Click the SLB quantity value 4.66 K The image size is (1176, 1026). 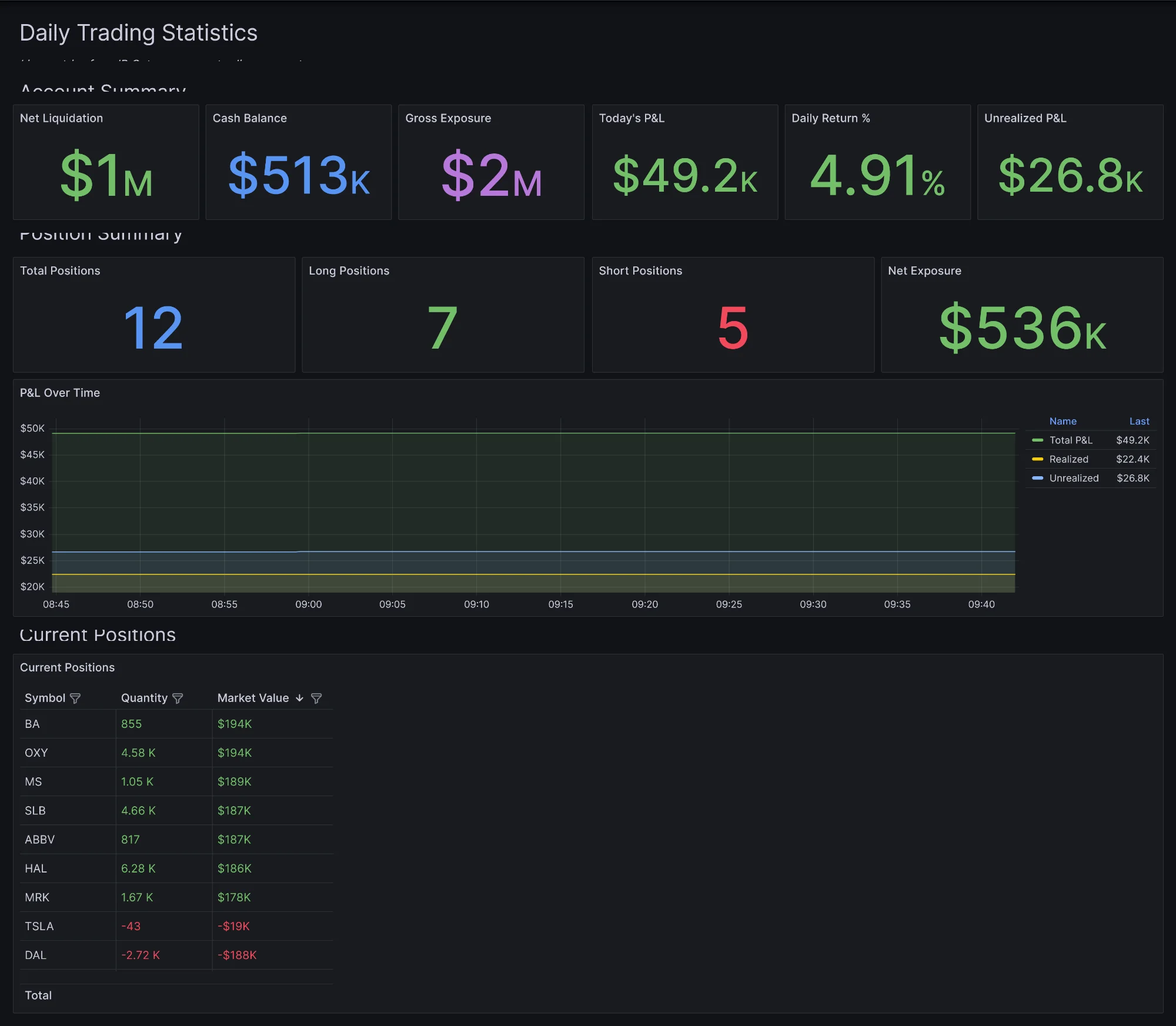coord(138,811)
